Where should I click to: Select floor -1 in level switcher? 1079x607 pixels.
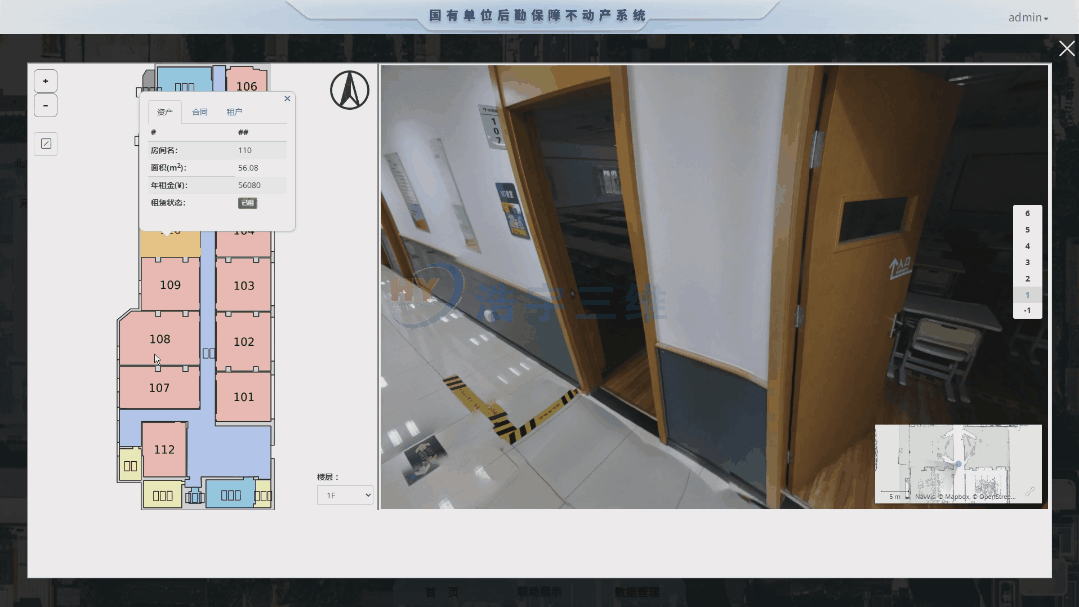pos(1027,310)
